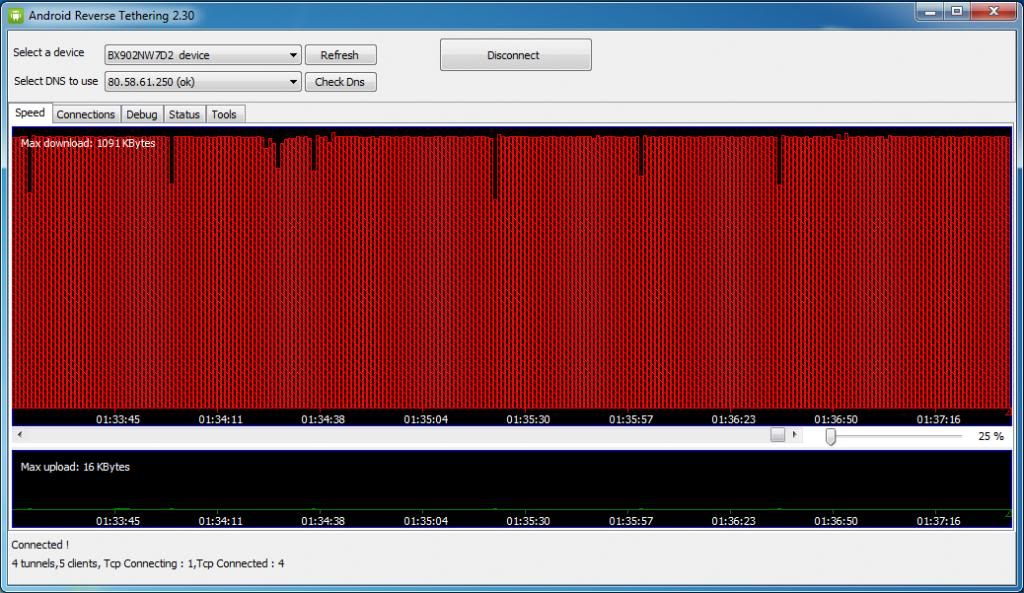Click the Android app icon in title bar
Screen dimensions: 1024x593
coord(15,15)
